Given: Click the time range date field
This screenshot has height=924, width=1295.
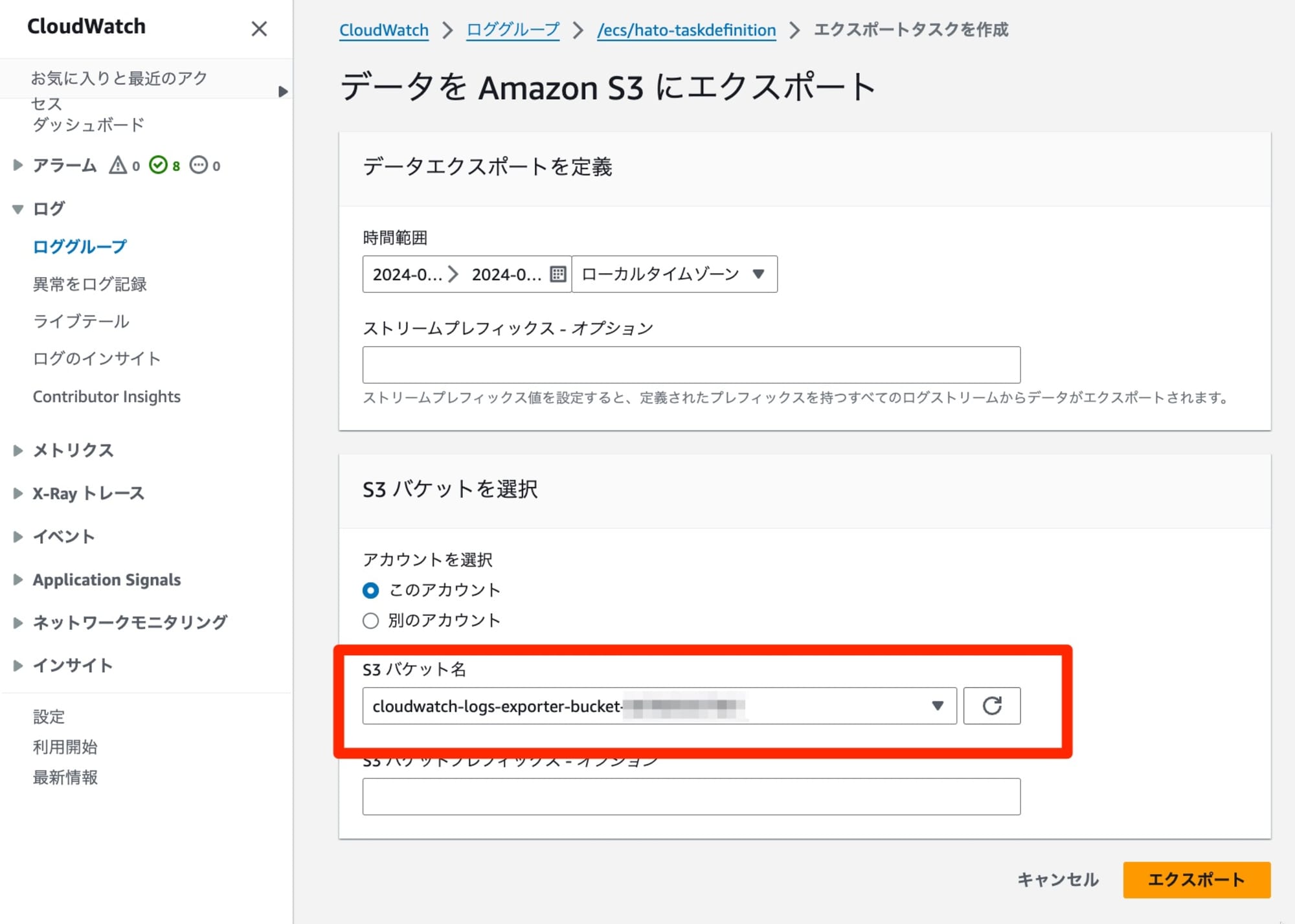Looking at the screenshot, I should click(x=466, y=274).
